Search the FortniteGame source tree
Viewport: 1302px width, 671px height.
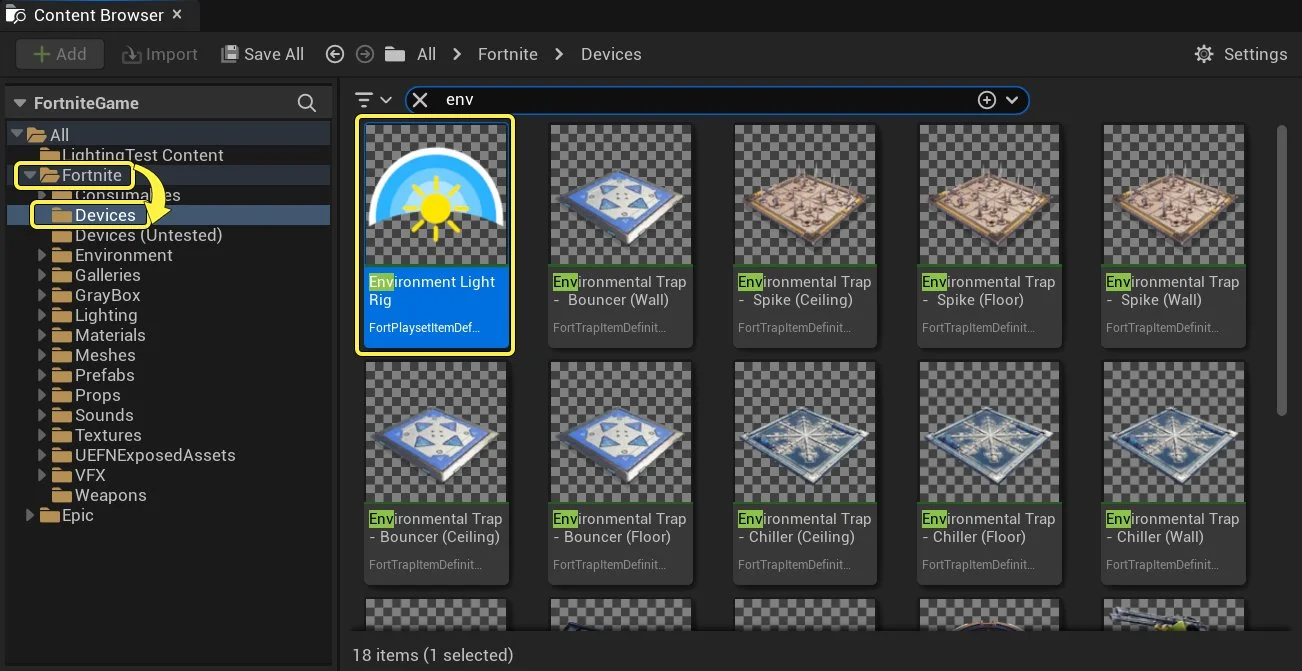click(307, 103)
